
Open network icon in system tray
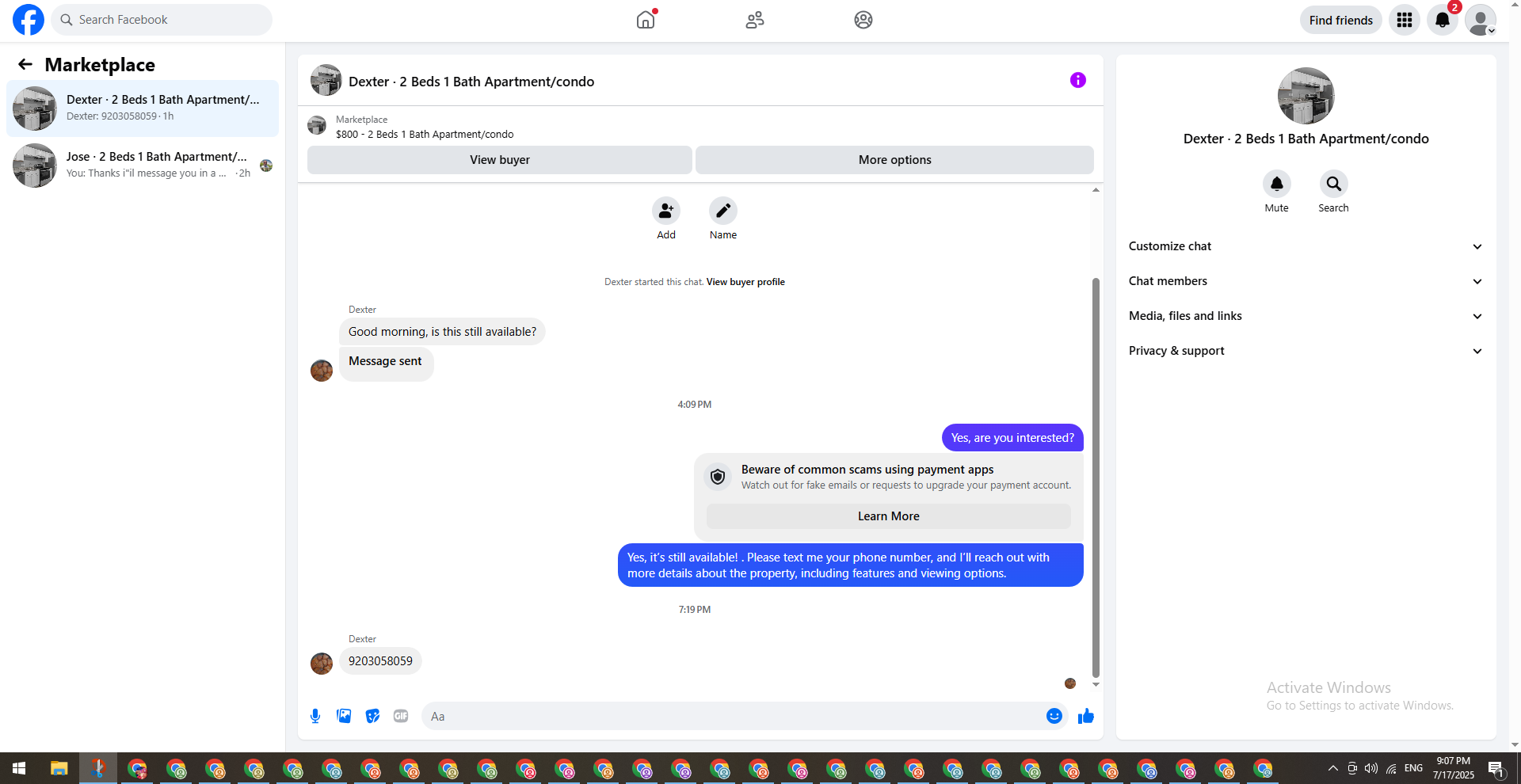coord(1392,768)
